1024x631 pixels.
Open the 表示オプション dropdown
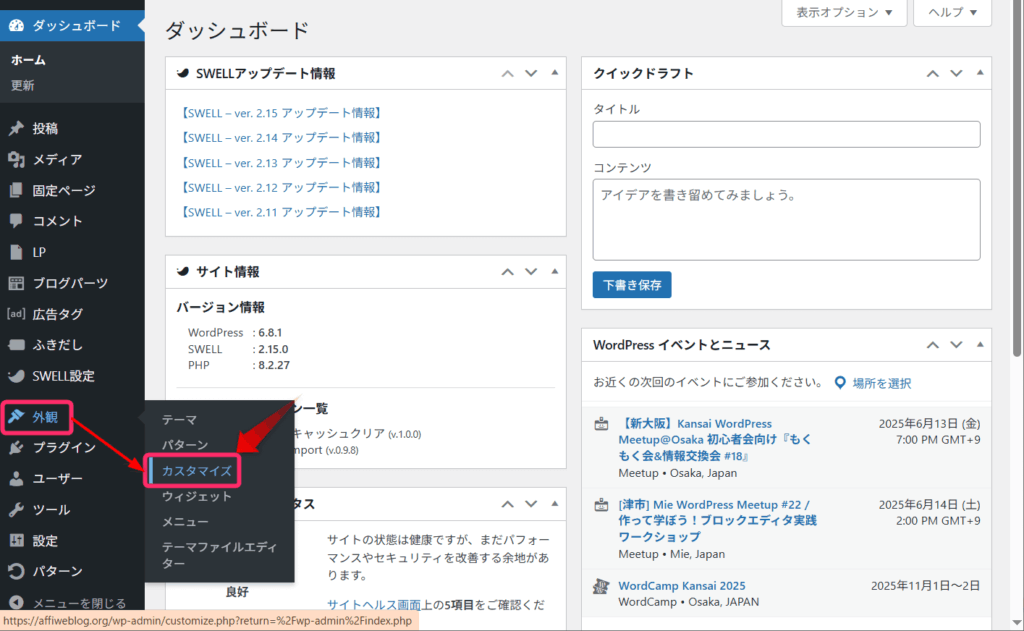pos(844,12)
